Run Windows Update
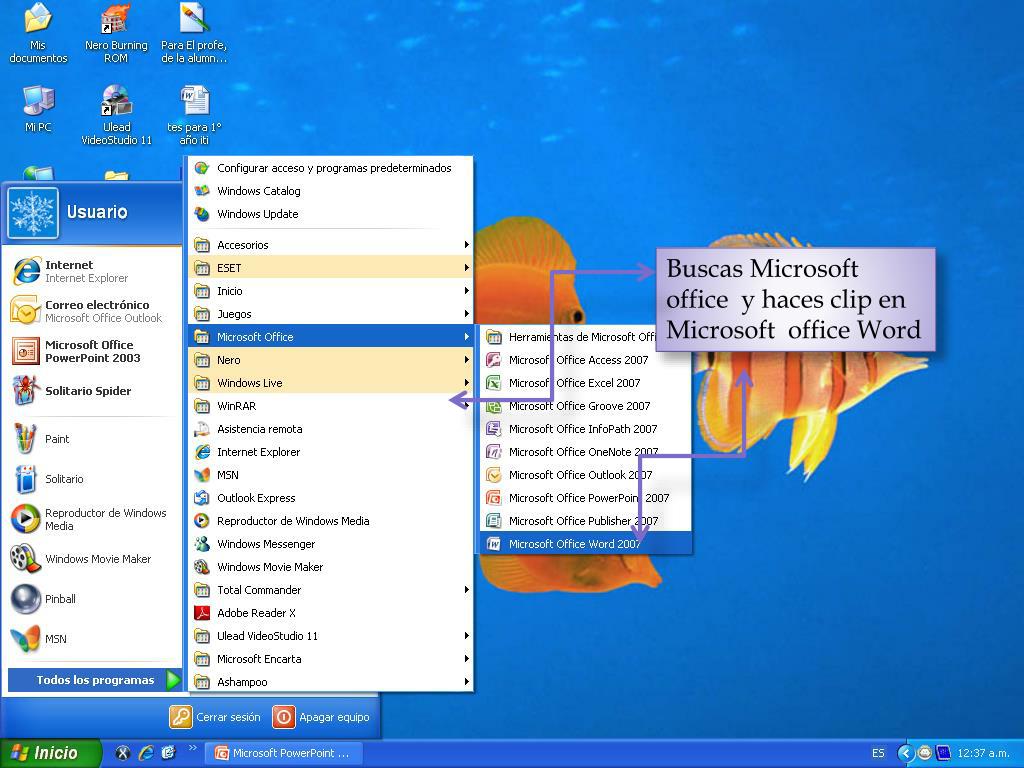 pyautogui.click(x=330, y=214)
